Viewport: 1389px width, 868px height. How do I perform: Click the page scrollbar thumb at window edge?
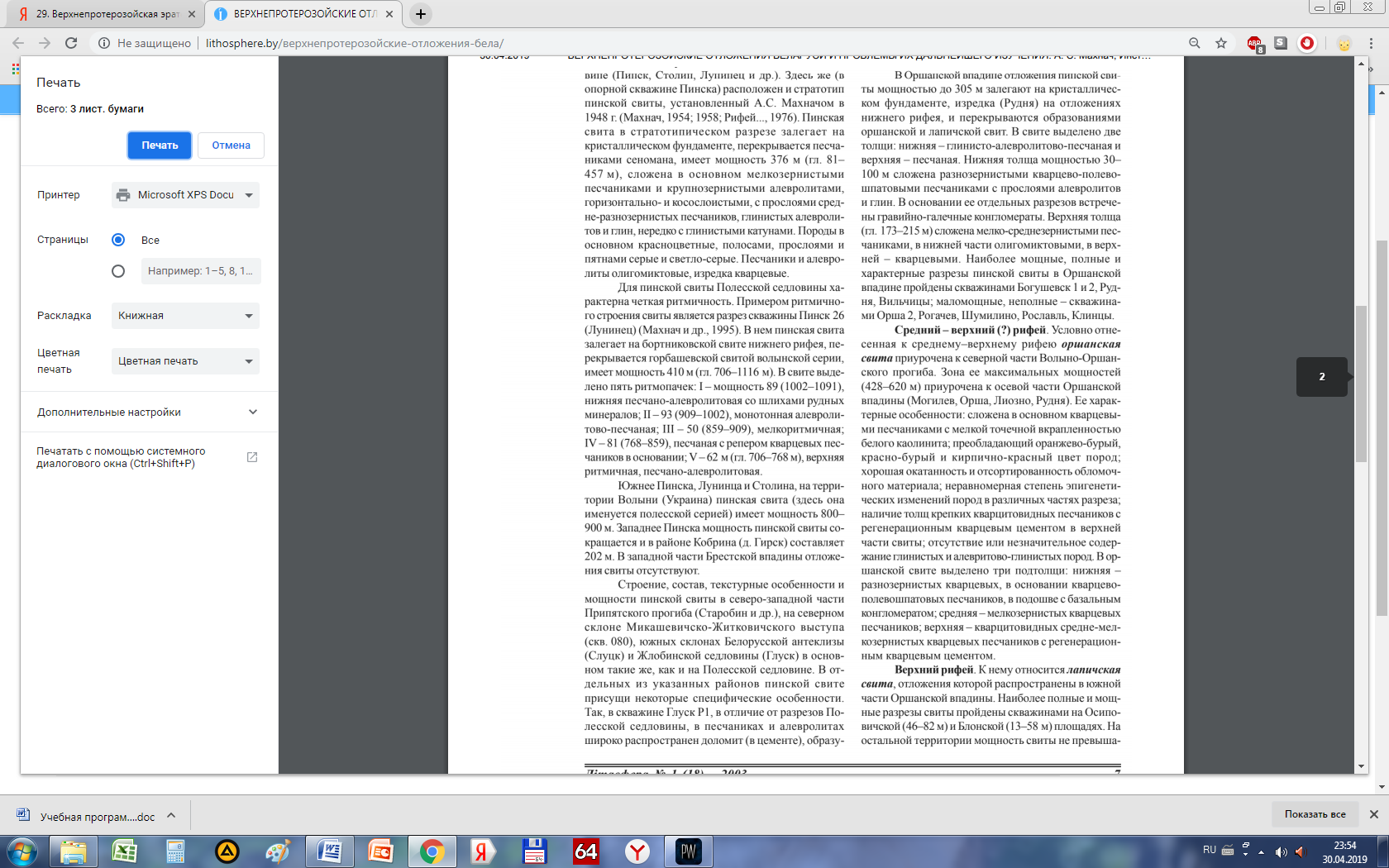(x=1382, y=428)
